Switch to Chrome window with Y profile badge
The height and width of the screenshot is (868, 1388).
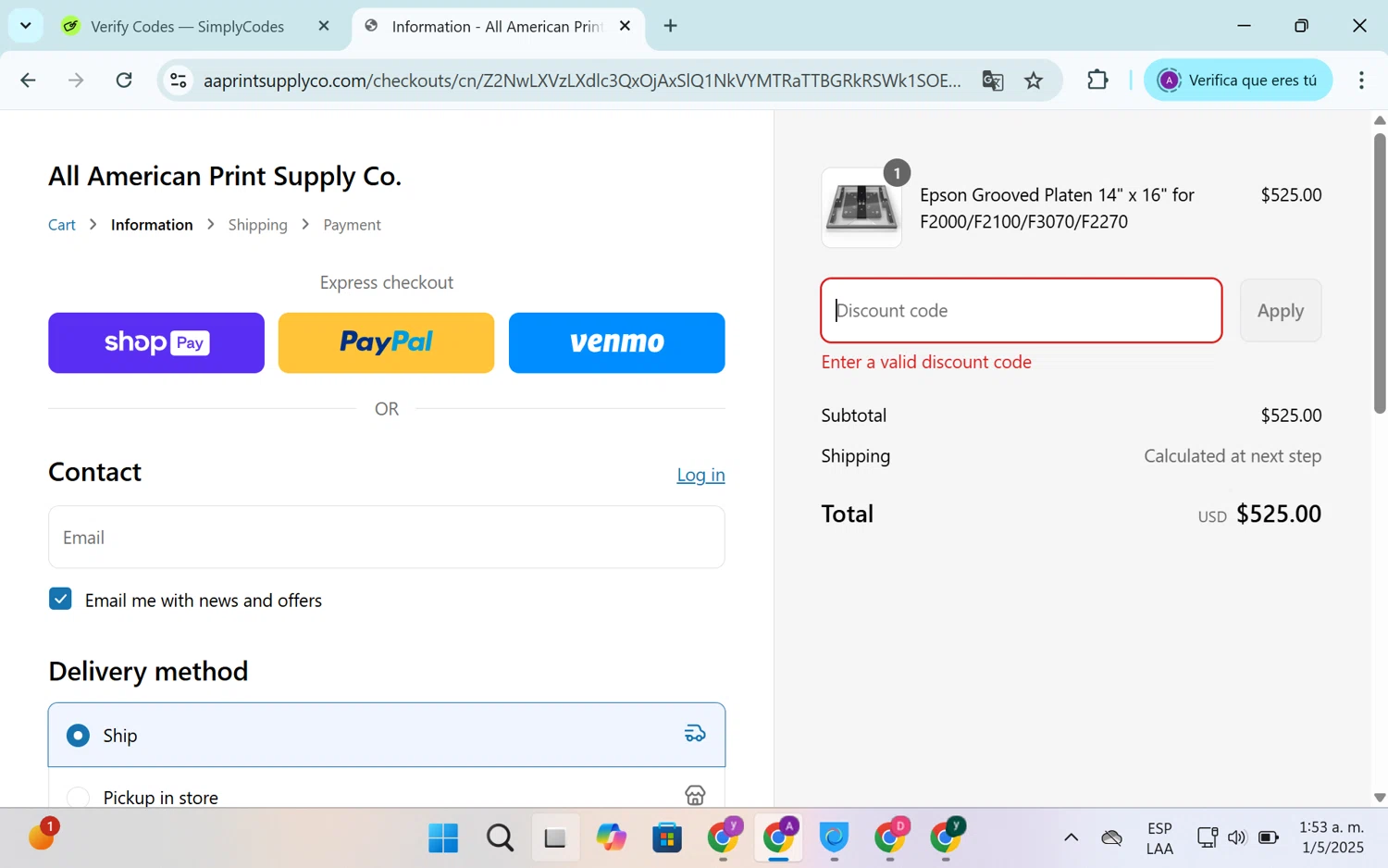click(x=724, y=837)
